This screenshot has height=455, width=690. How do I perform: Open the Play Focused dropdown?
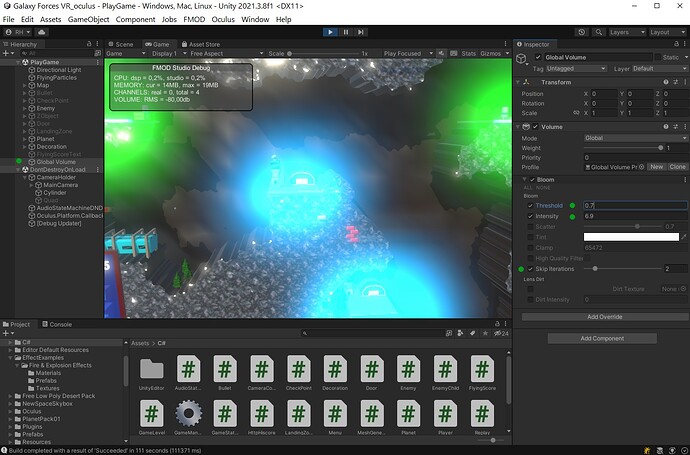tap(408, 53)
